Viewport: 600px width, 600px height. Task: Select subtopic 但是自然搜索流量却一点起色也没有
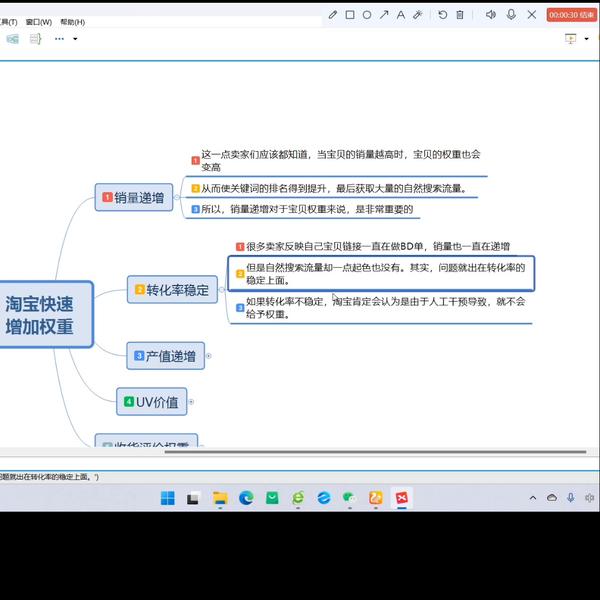pos(381,274)
